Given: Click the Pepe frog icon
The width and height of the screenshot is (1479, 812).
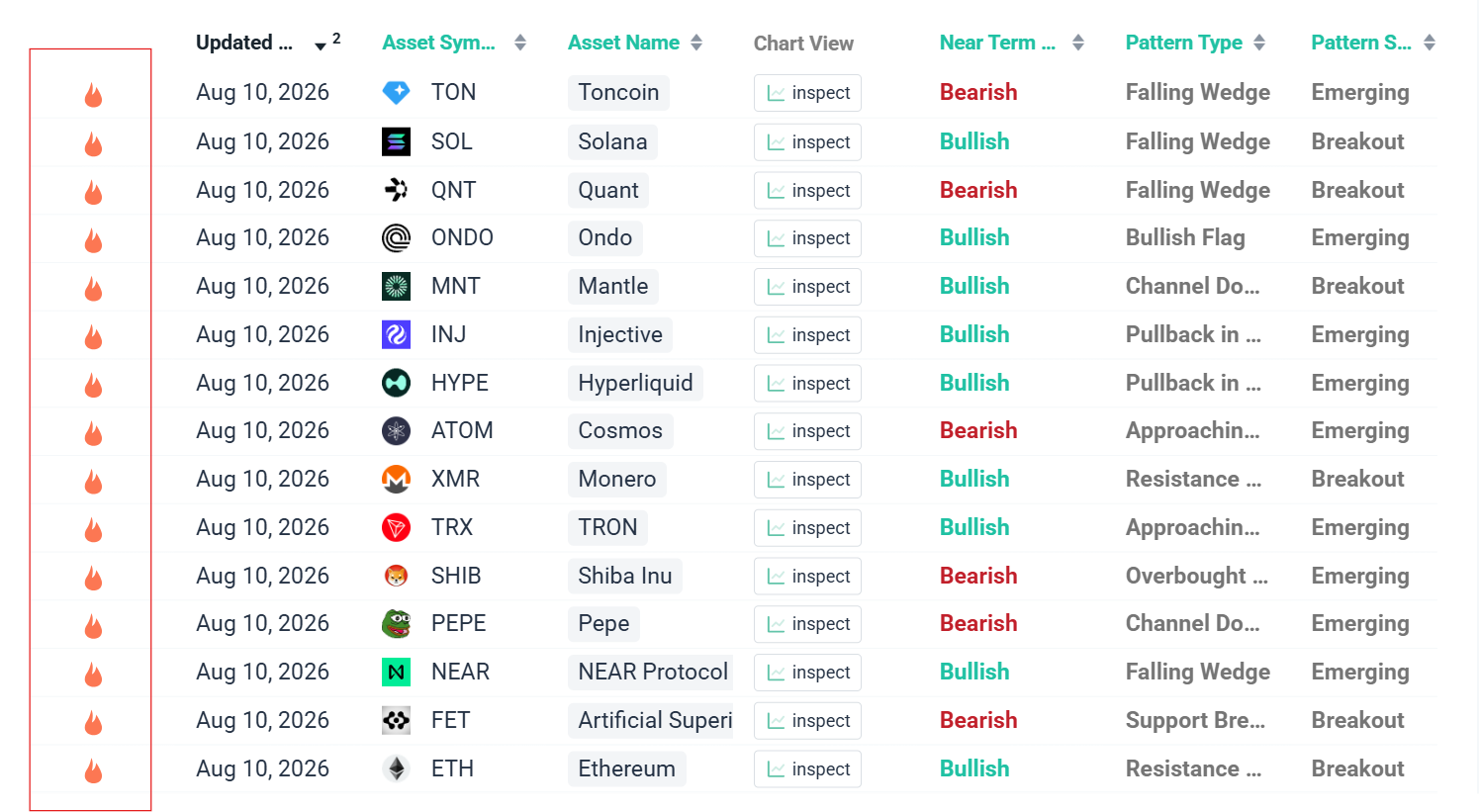Looking at the screenshot, I should [396, 623].
